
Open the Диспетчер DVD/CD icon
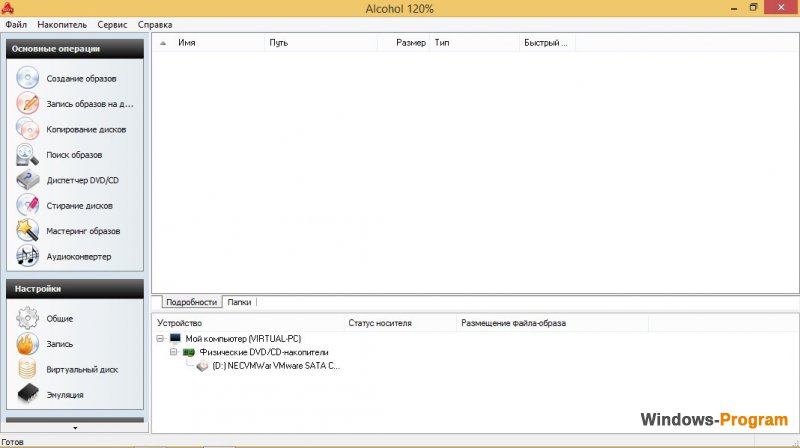[28, 180]
